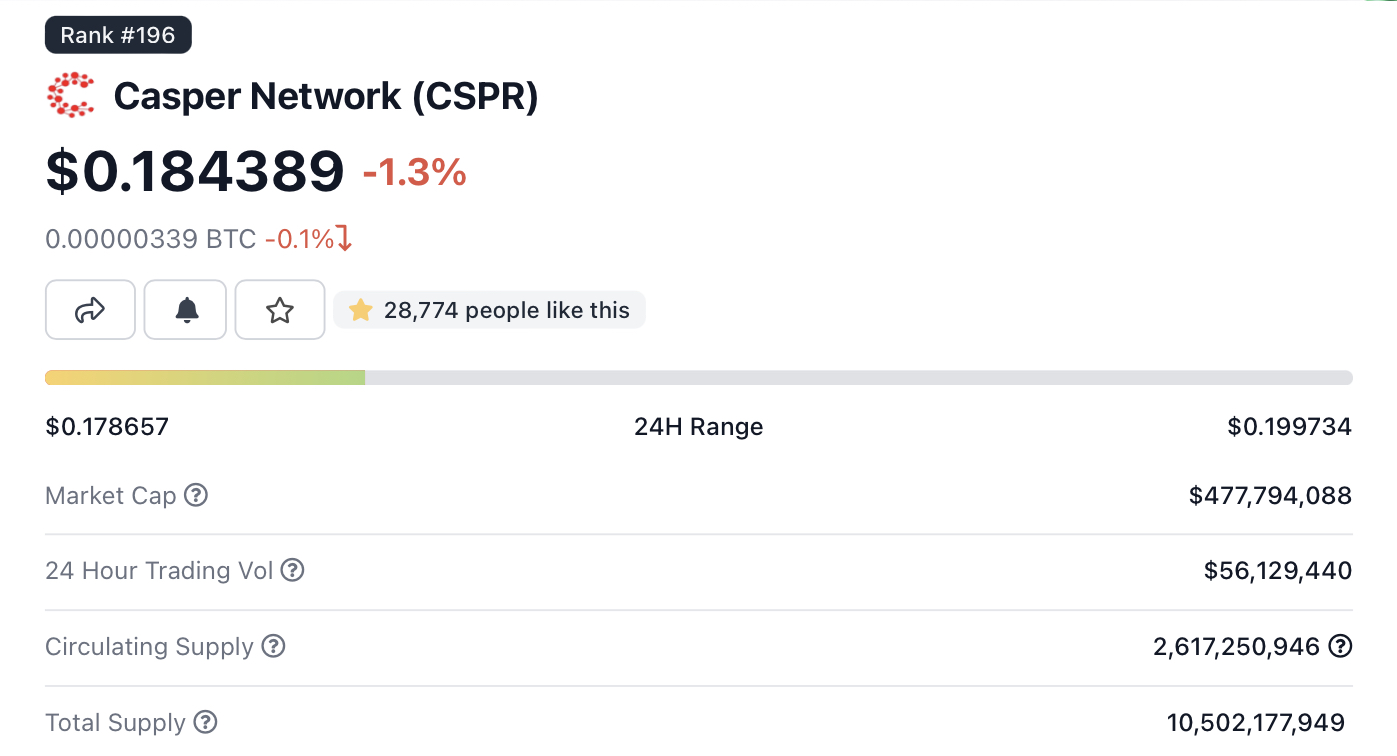The height and width of the screenshot is (756, 1397).
Task: Toggle the favorite star button
Action: [280, 310]
